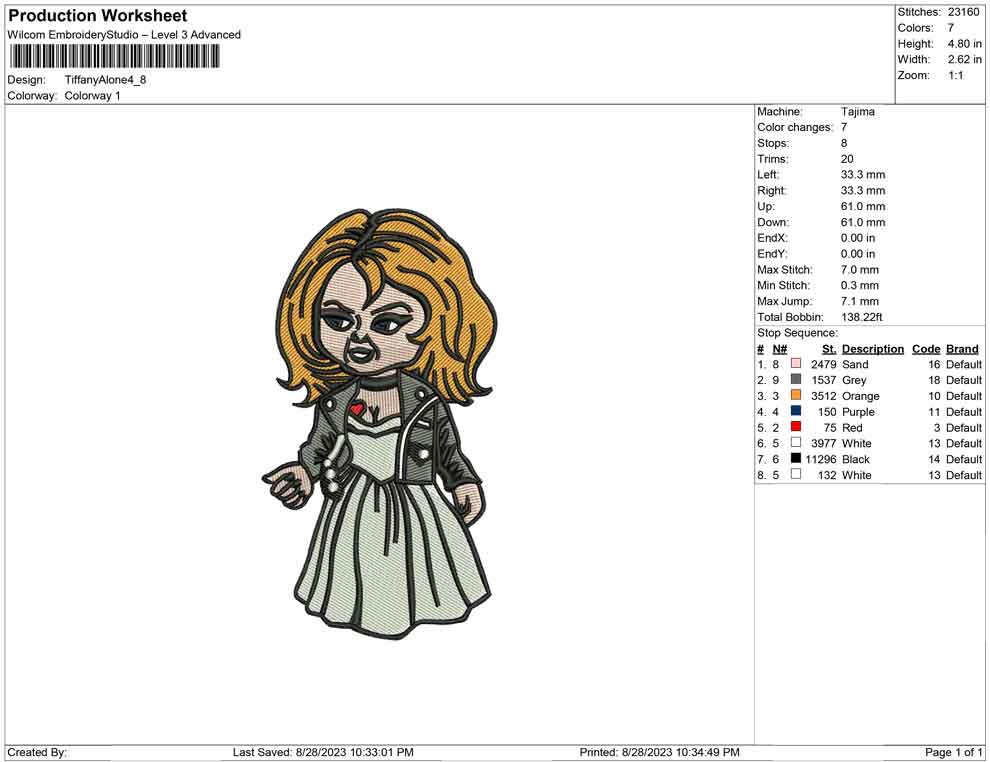Image resolution: width=990 pixels, height=762 pixels.
Task: Click stitch count '3977' in White row
Action: tap(823, 443)
